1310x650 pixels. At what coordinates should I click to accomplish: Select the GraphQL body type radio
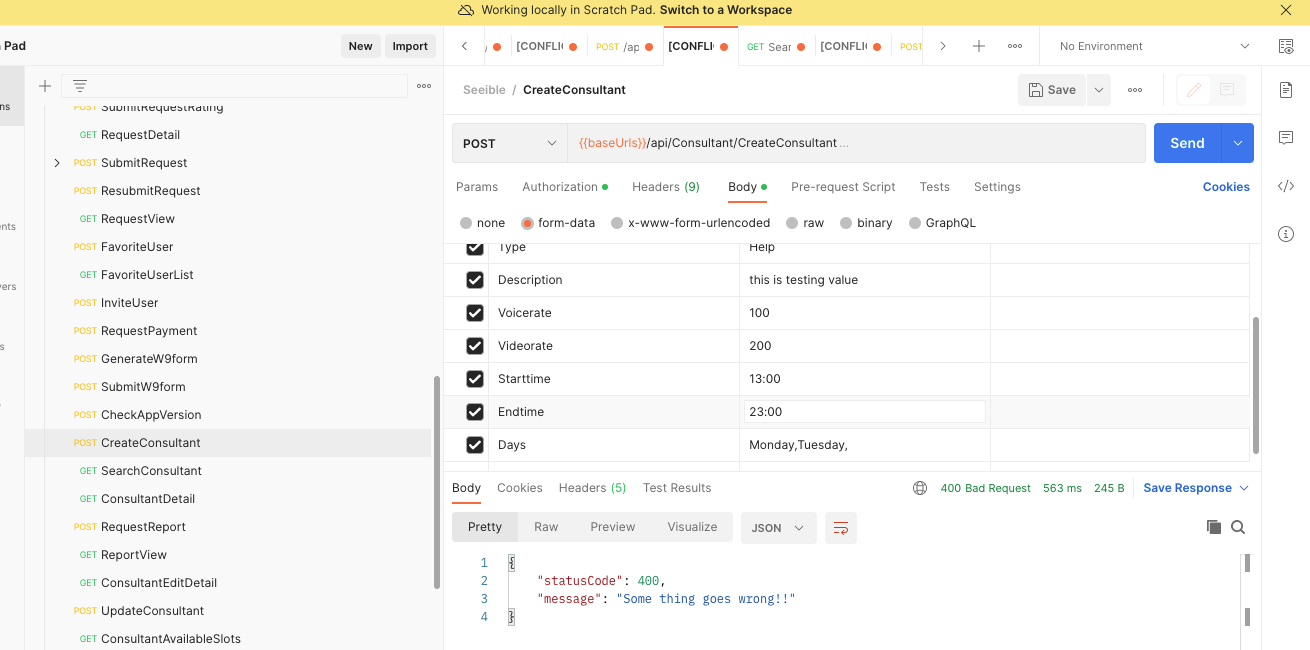click(915, 223)
